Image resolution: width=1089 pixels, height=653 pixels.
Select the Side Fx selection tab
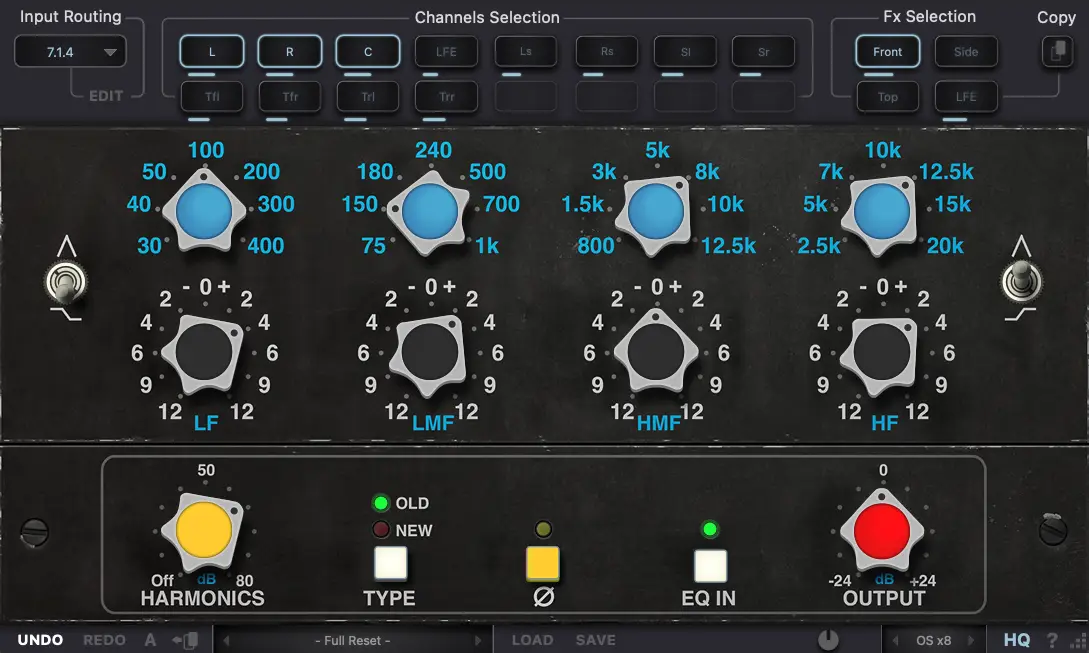tap(966, 52)
